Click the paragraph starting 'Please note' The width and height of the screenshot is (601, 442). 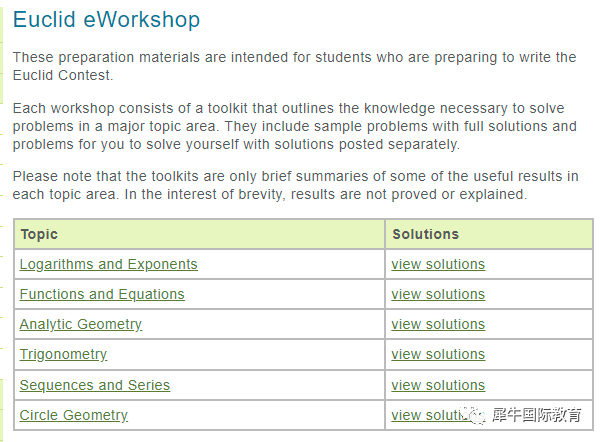click(x=296, y=185)
